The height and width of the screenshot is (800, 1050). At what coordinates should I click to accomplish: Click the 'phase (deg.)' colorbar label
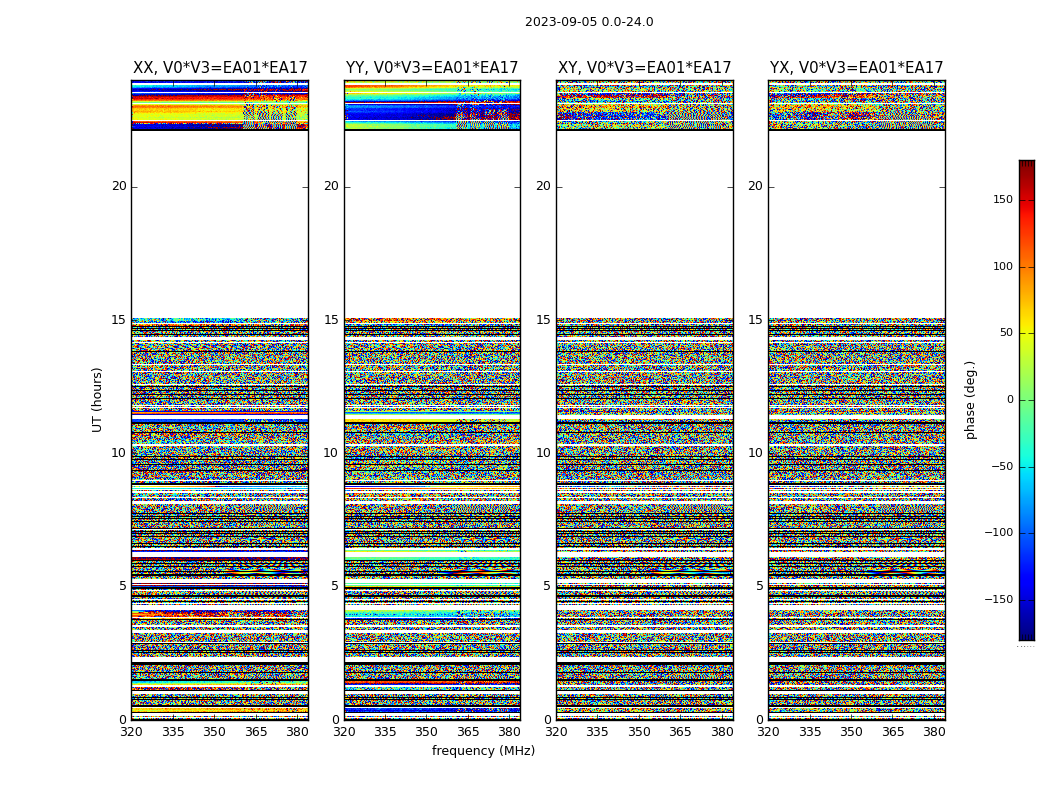[x=970, y=400]
